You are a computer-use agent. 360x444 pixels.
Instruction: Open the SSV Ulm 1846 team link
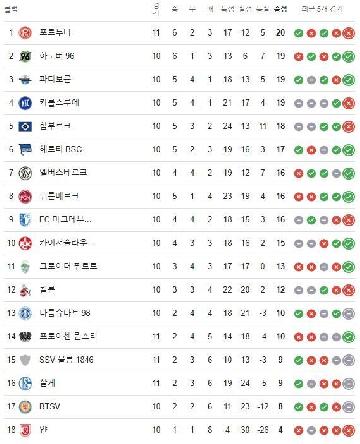66,360
